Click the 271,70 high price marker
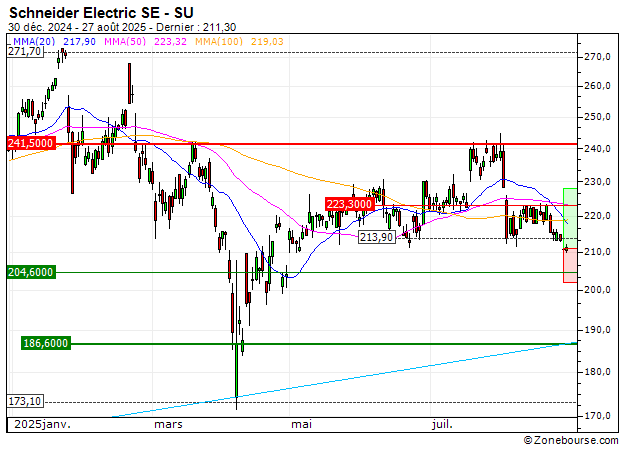 coord(24,51)
